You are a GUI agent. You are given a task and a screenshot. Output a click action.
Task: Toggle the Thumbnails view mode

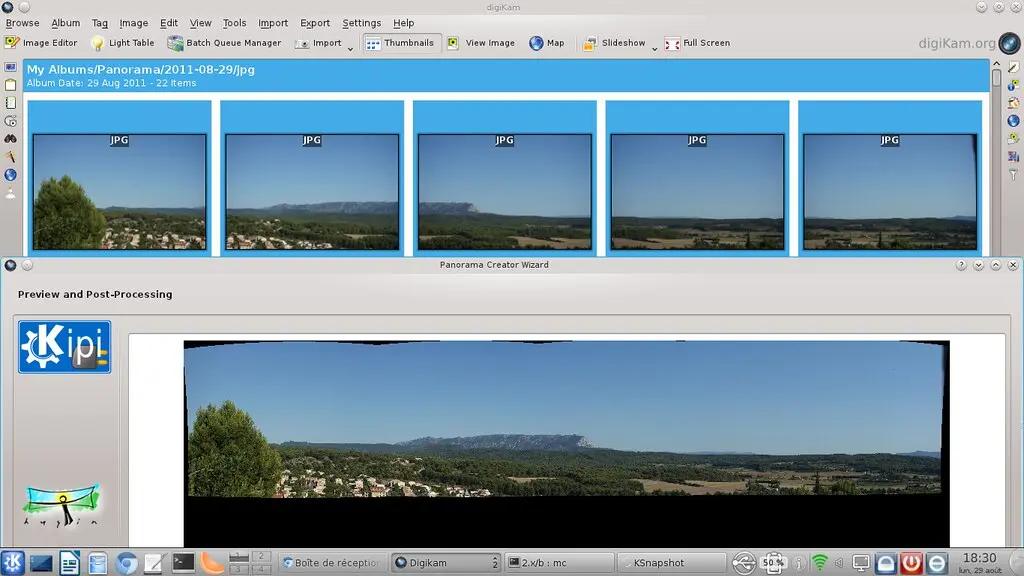[x=400, y=43]
